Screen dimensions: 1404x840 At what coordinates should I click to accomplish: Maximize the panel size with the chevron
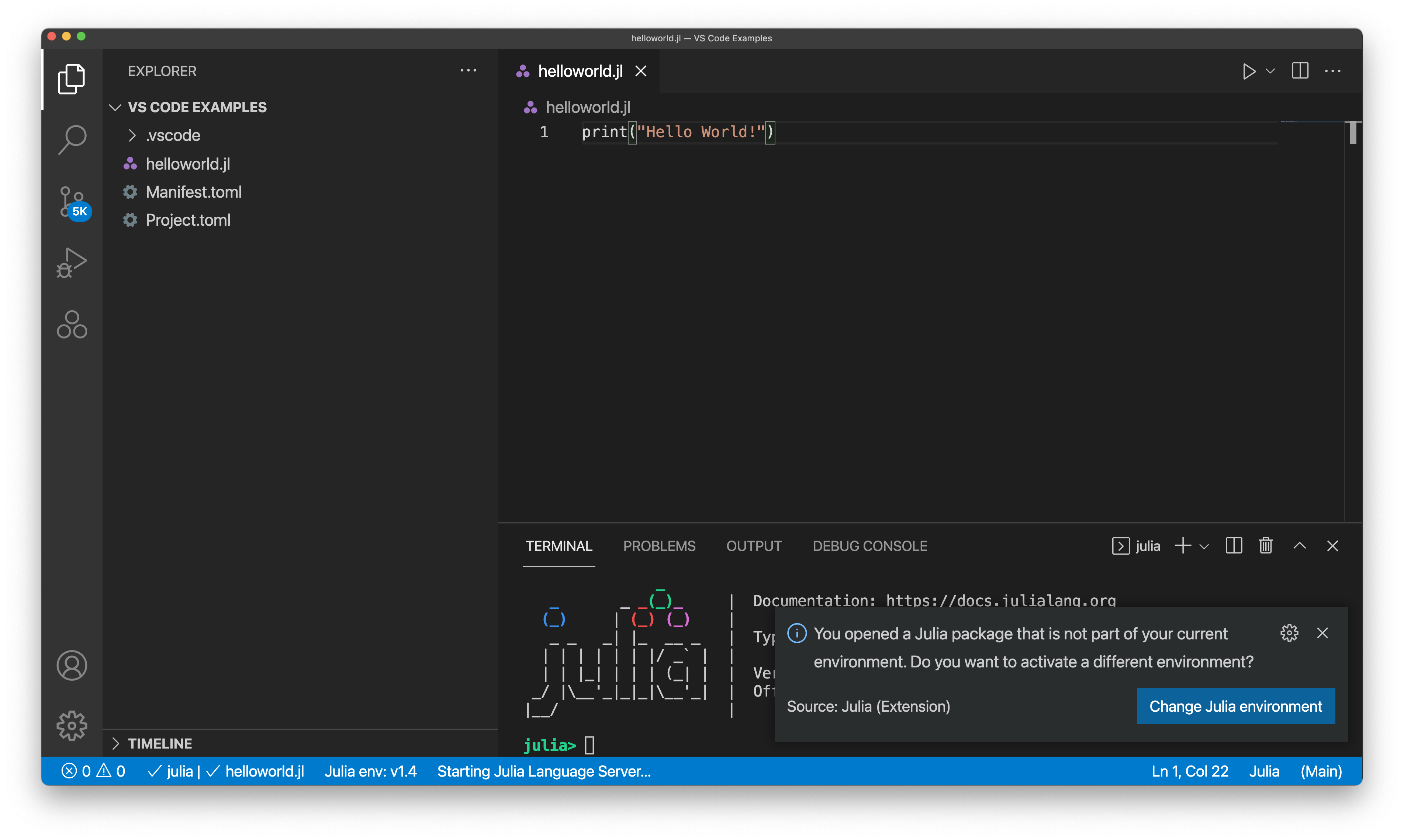pos(1300,546)
